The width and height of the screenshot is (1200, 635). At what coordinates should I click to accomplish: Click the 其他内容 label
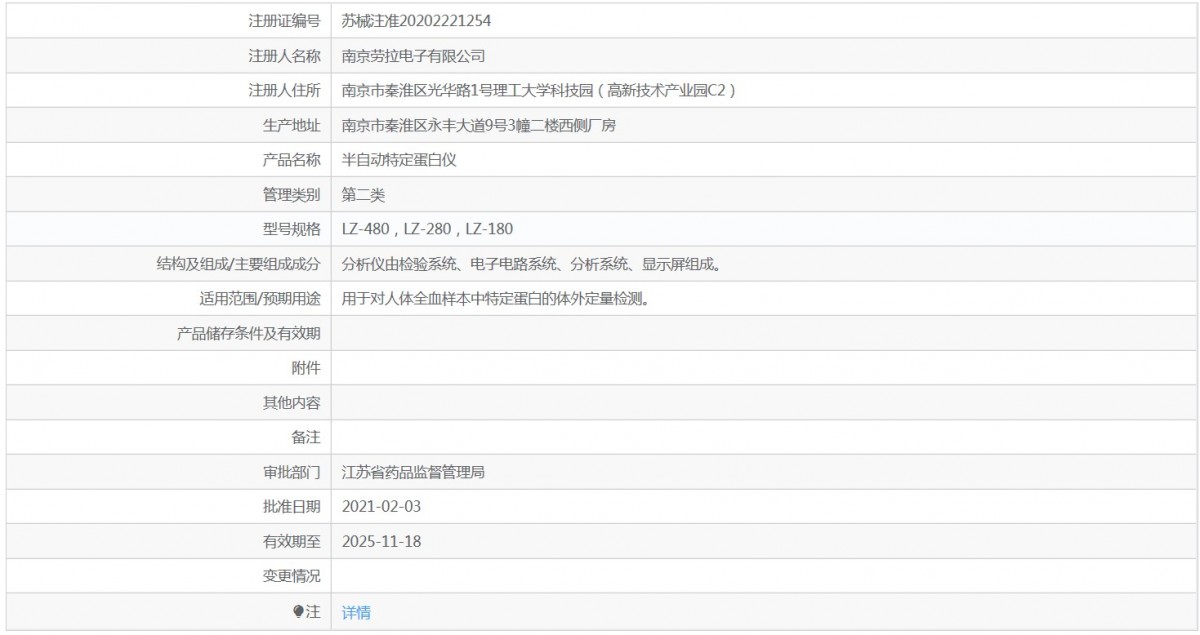291,403
